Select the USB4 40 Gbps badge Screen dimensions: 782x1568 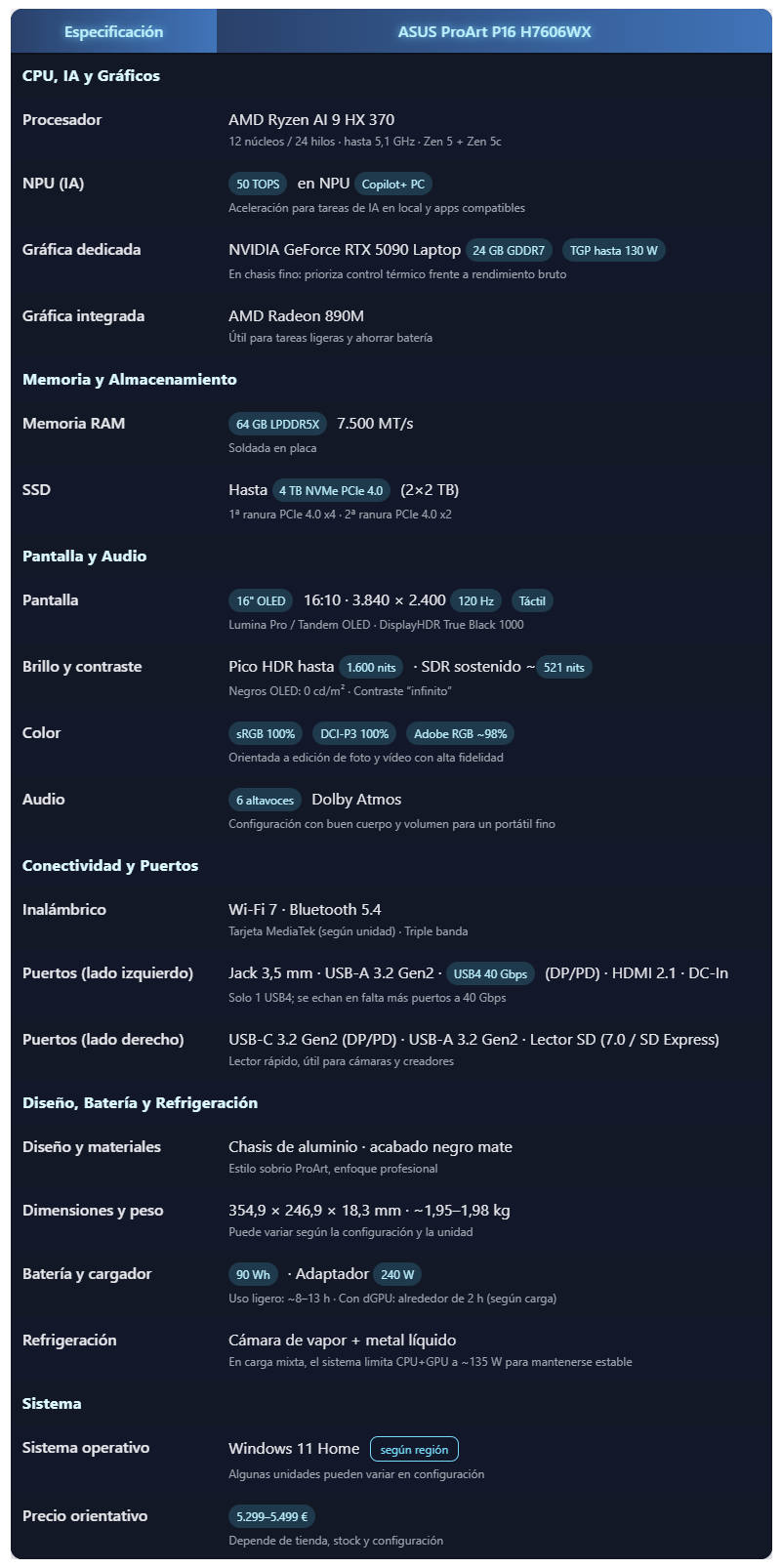tap(490, 973)
